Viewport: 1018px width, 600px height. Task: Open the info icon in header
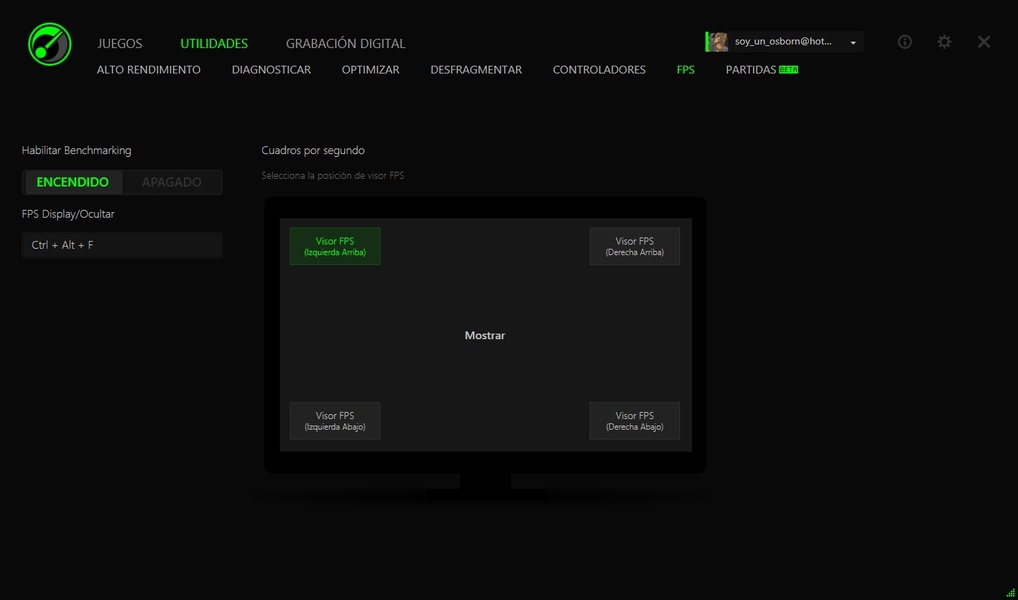904,42
